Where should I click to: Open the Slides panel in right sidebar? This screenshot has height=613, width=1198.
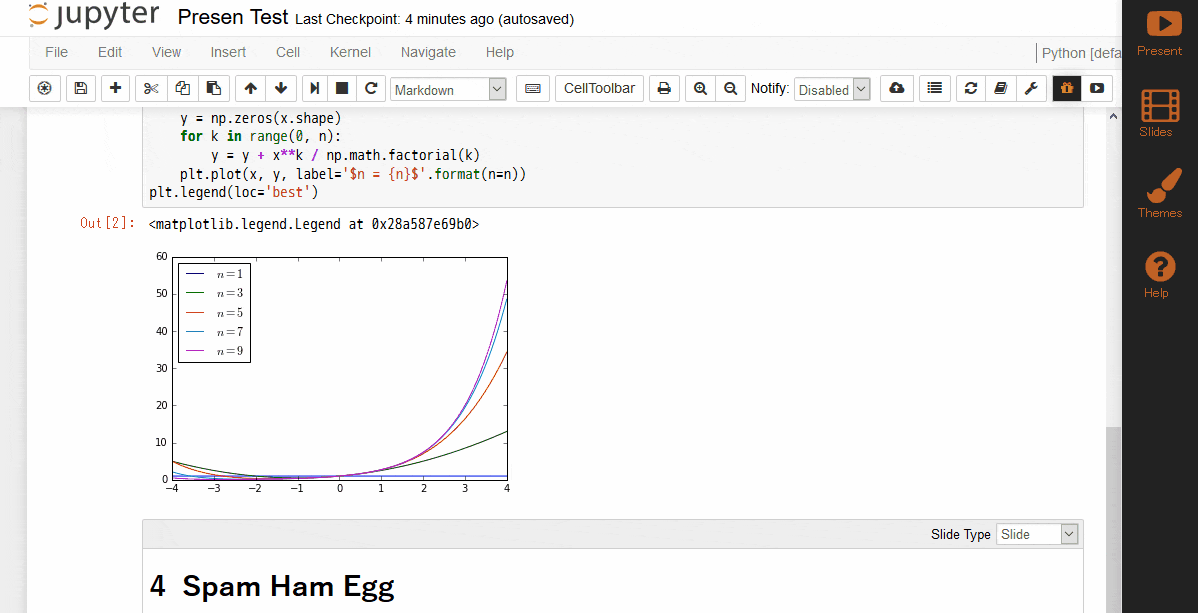pyautogui.click(x=1160, y=110)
